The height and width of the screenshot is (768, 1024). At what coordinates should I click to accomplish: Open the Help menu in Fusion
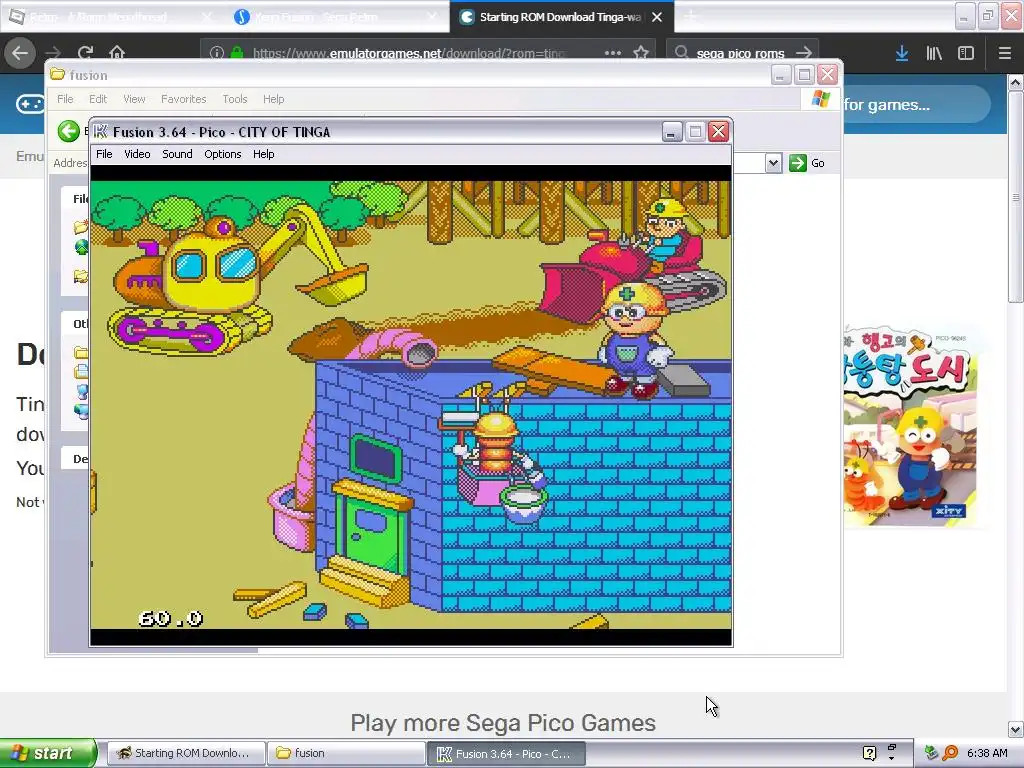pos(264,154)
